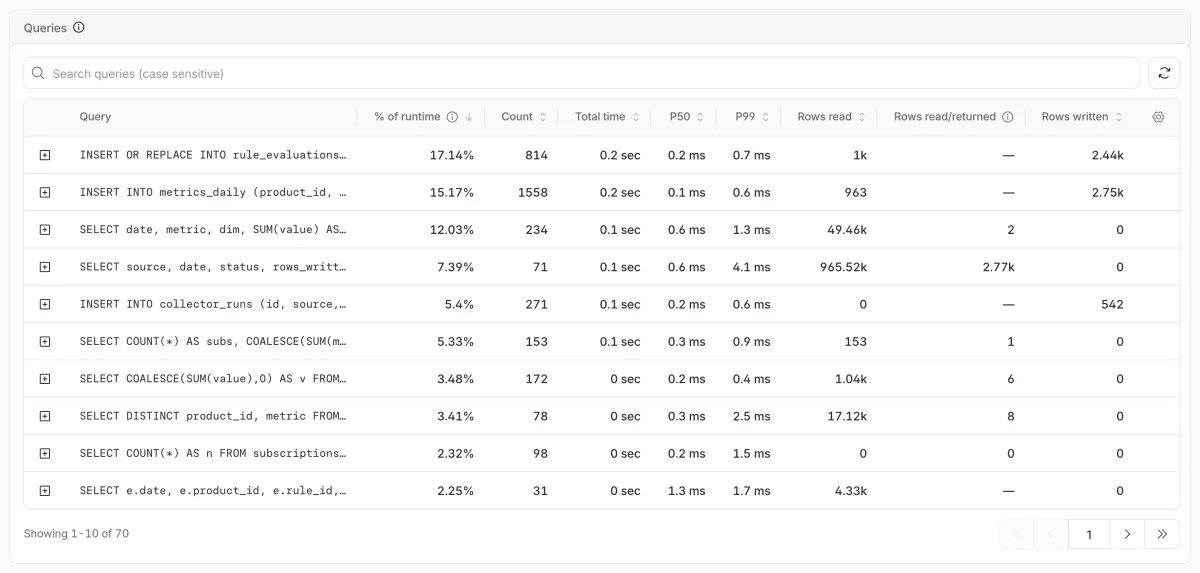Viewport: 1200px width, 573px height.
Task: Click the rows read value 965.52k
Action: click(843, 267)
